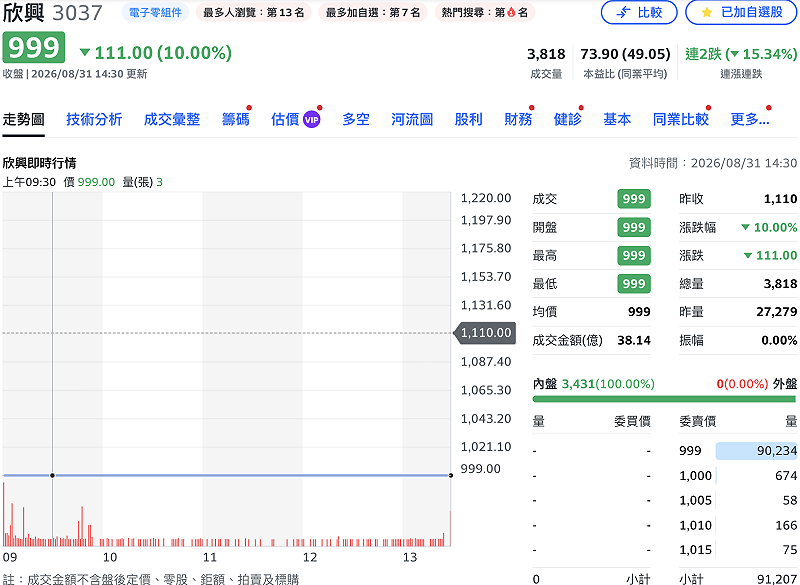Screen dimensions: 800x585
Task: Open the 籌碼 tab
Action: (236, 119)
